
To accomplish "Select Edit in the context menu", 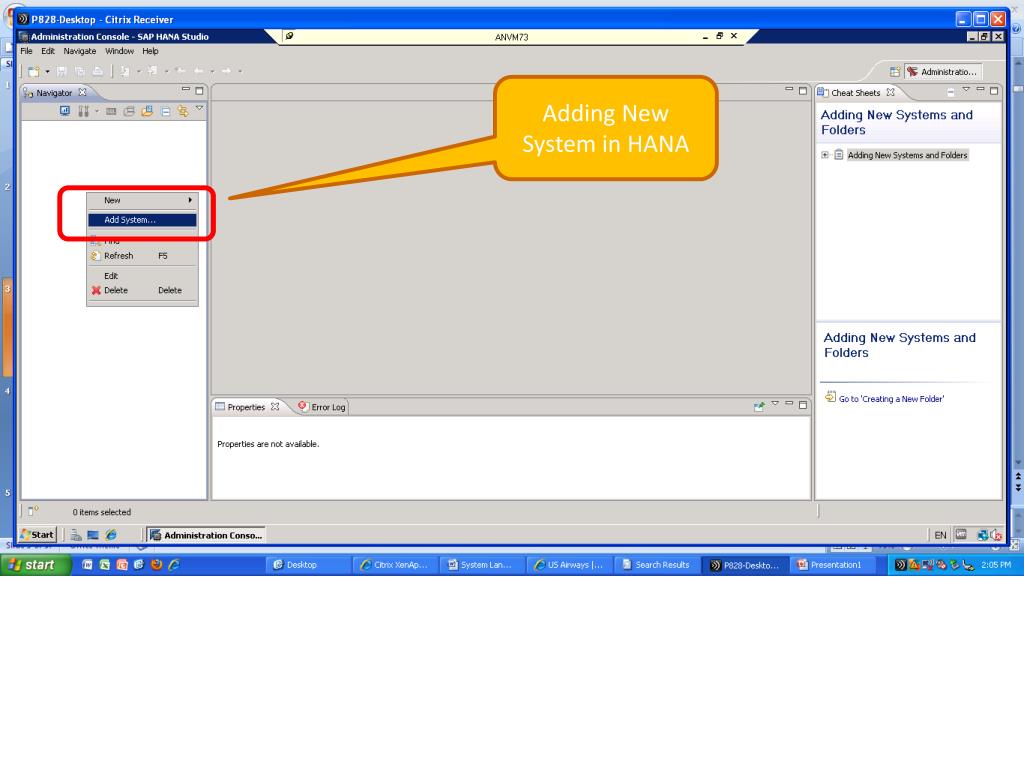I will click(142, 276).
